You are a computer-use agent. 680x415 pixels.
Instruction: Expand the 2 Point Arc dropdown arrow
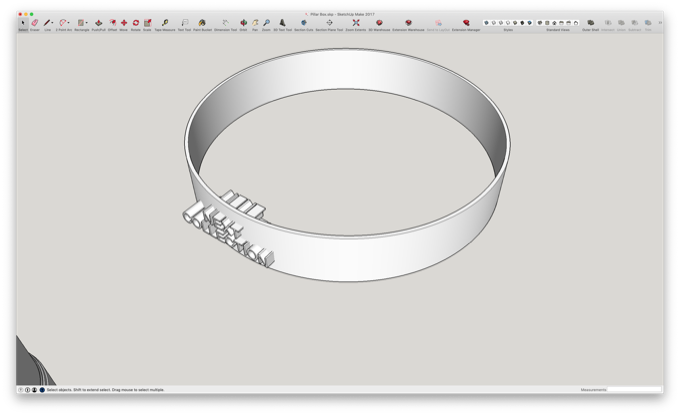(x=69, y=23)
